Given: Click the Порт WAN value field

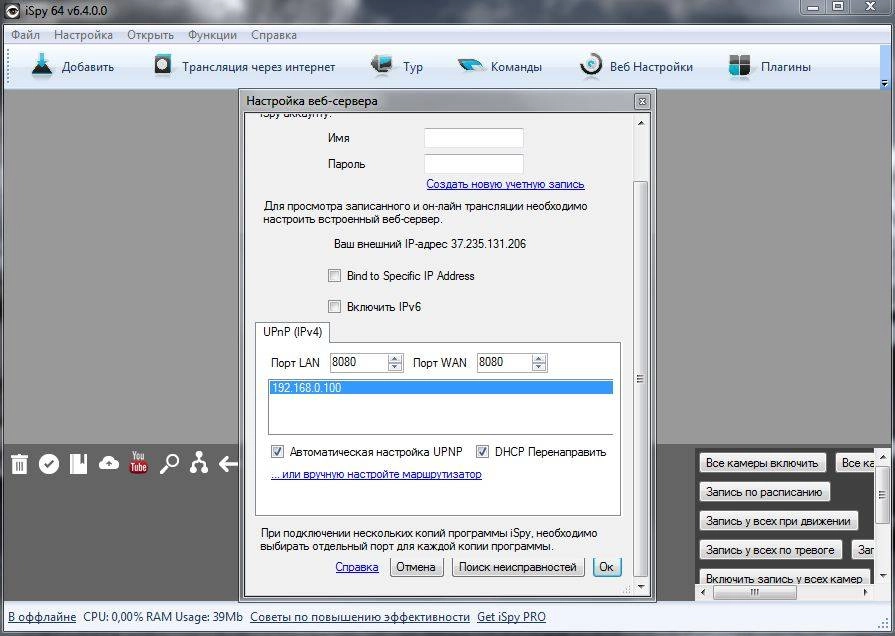Looking at the screenshot, I should pyautogui.click(x=505, y=363).
